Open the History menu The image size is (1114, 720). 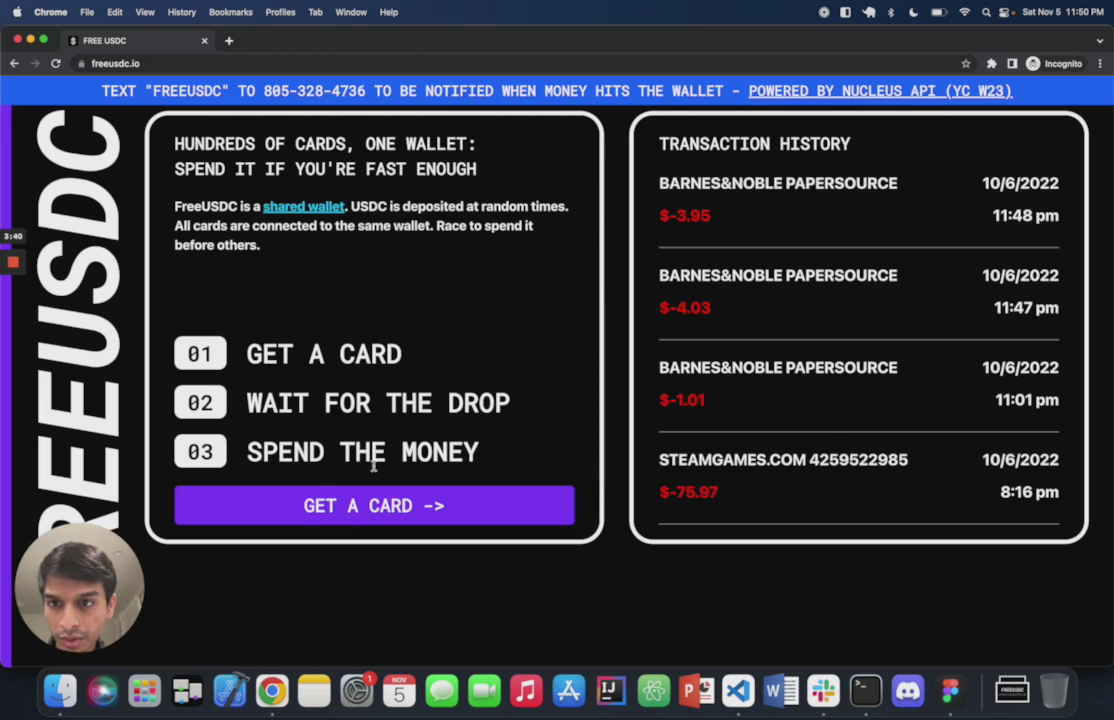coord(181,12)
